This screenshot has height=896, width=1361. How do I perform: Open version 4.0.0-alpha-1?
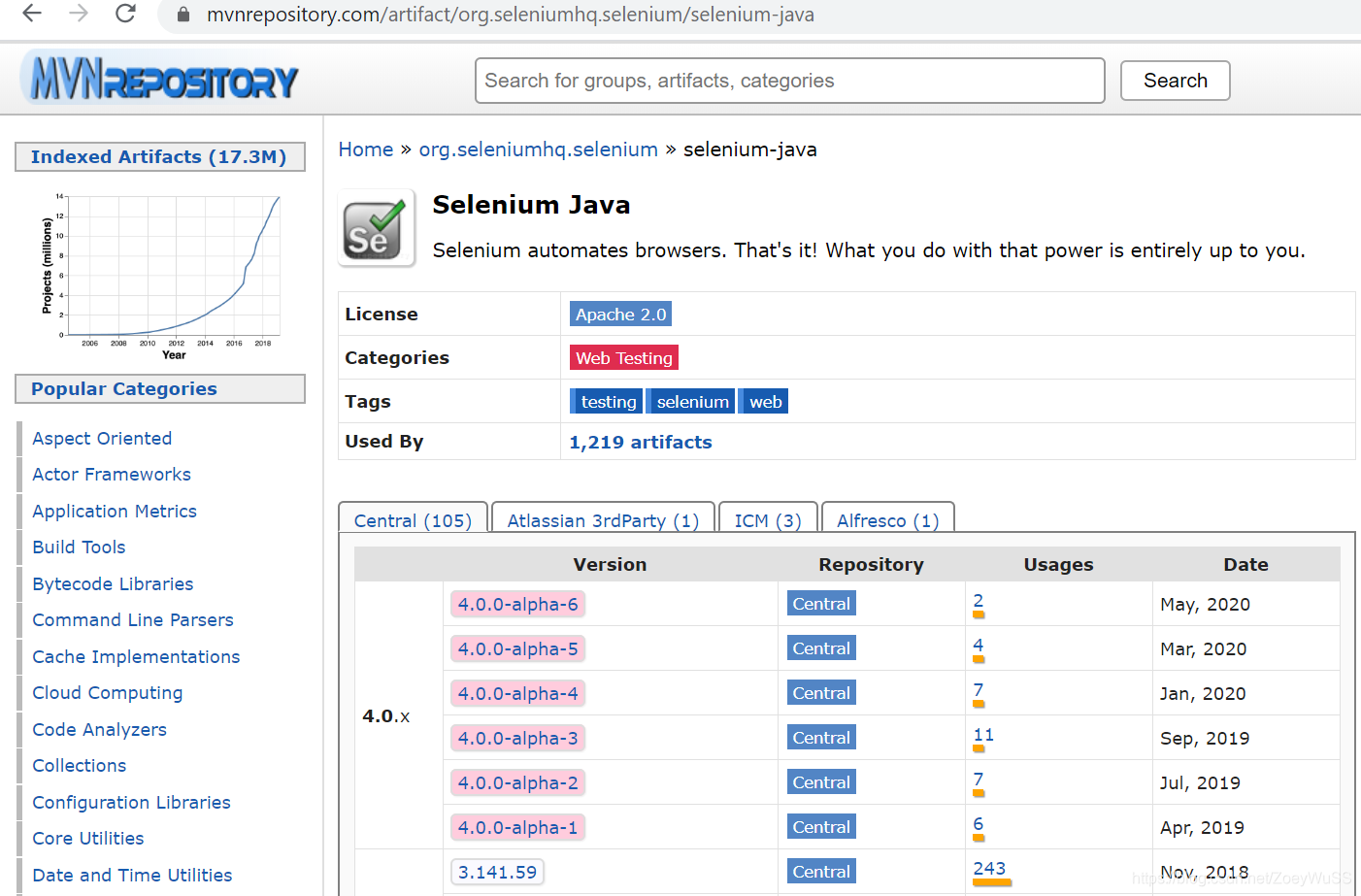coord(517,828)
